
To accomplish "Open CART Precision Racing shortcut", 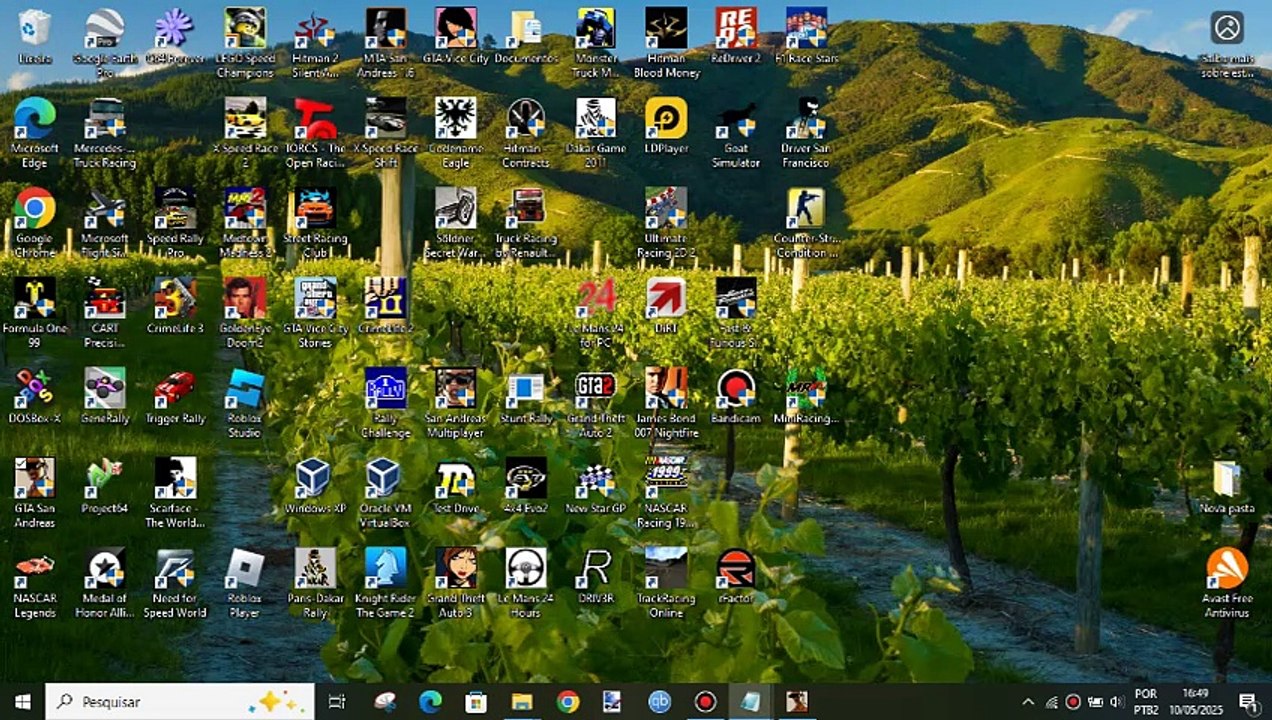I will 105,312.
